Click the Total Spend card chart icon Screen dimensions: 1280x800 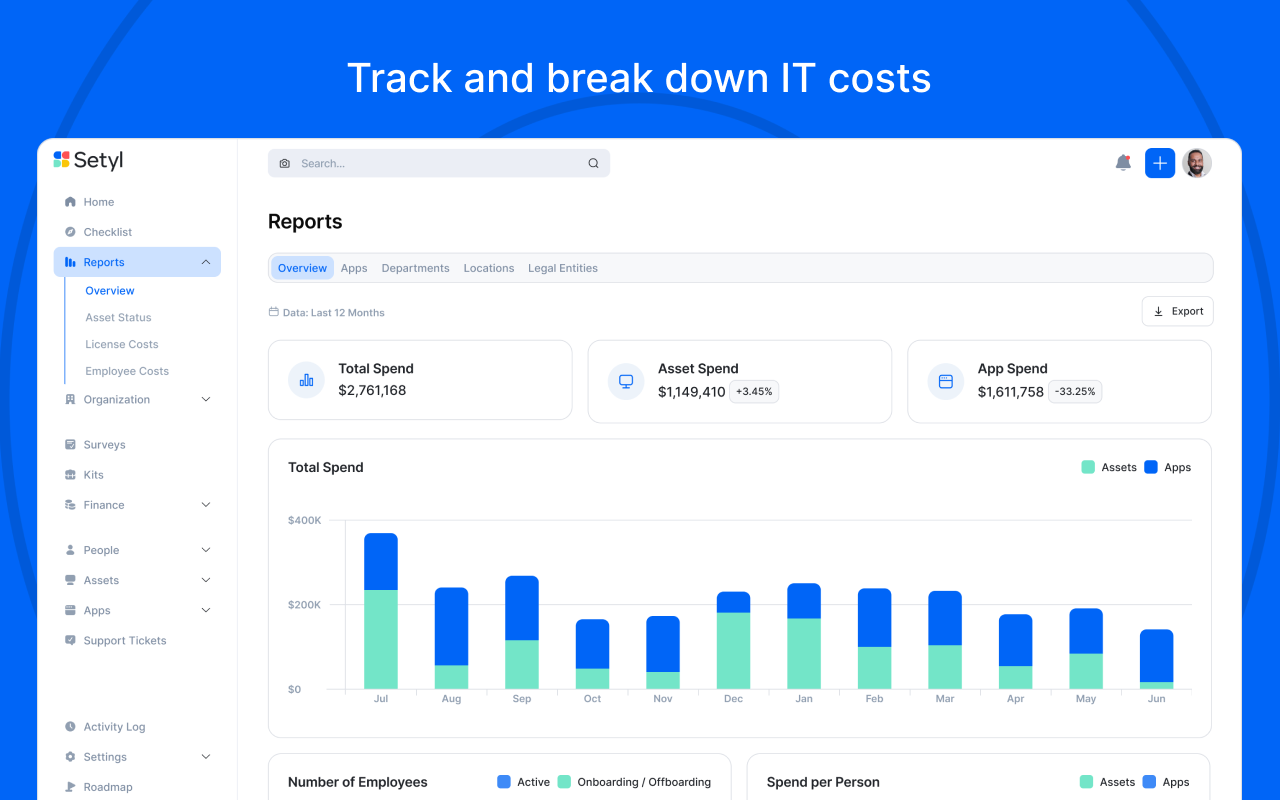coord(306,380)
